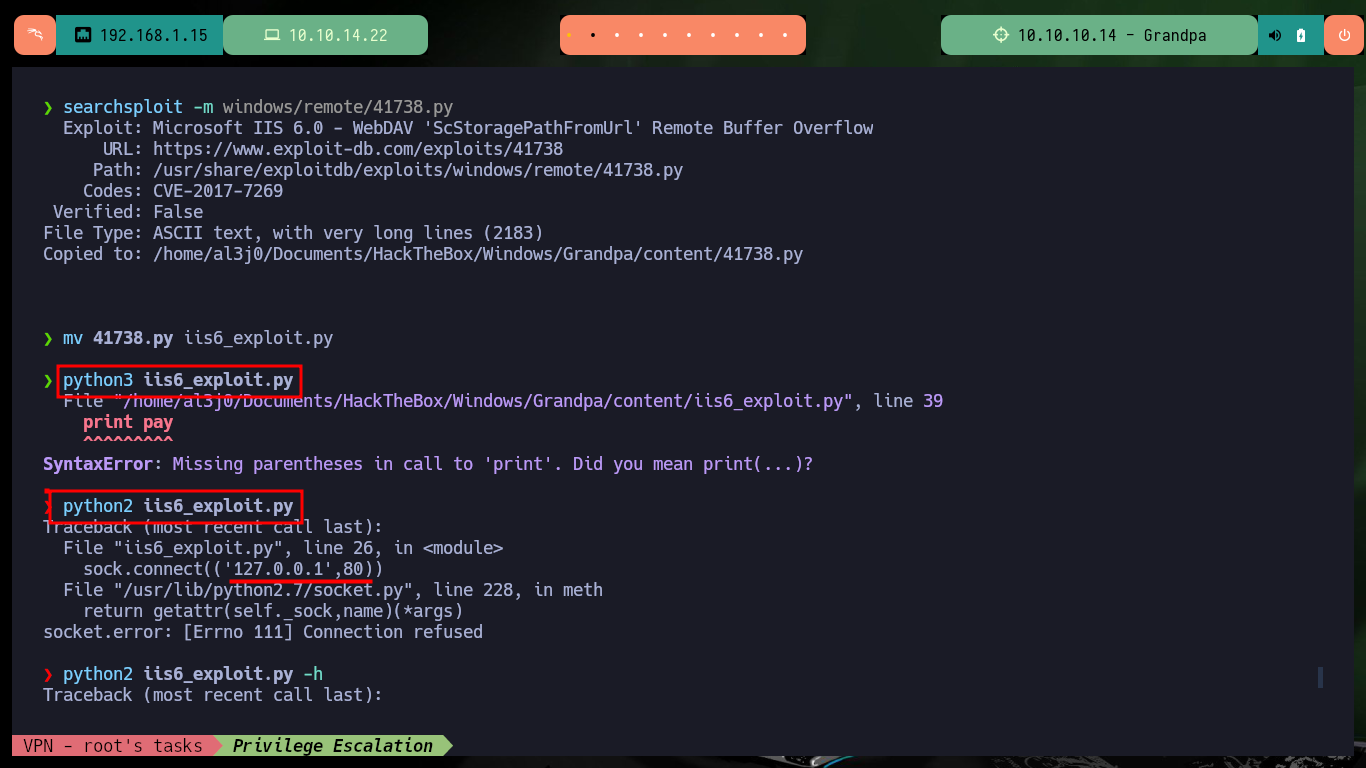Click the /usr/lib/python2.7/socket.py traceback line
The image size is (1366, 768).
pyautogui.click(x=333, y=590)
